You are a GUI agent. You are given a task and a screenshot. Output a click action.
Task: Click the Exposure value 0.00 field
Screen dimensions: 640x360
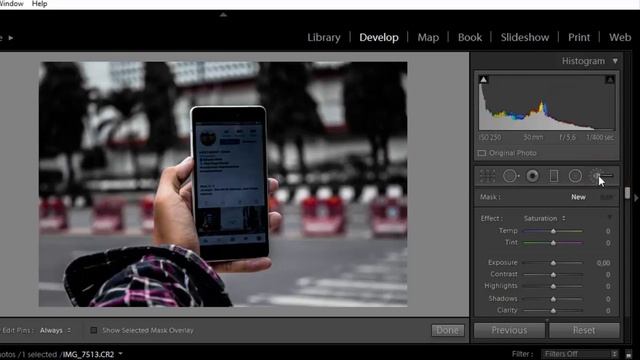tap(603, 263)
